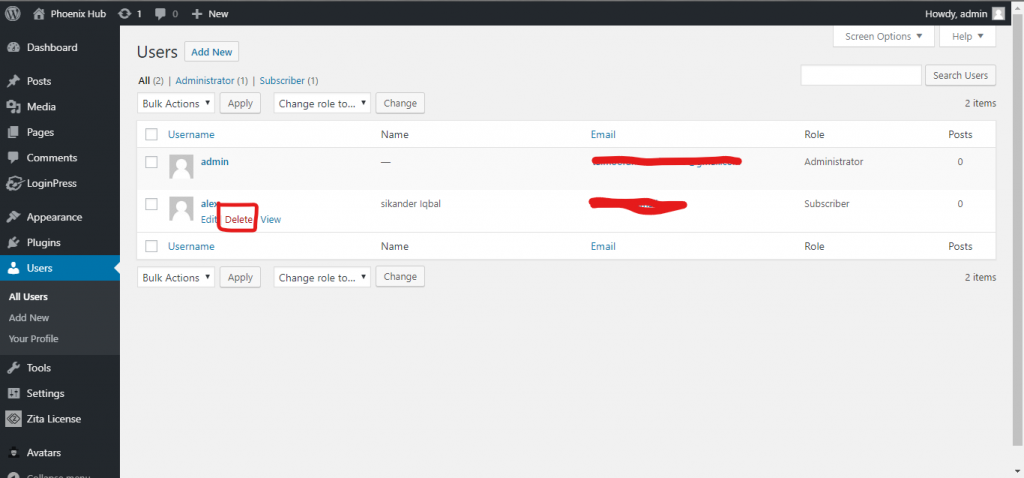1024x478 pixels.
Task: Click the bottom Change button
Action: tap(400, 277)
